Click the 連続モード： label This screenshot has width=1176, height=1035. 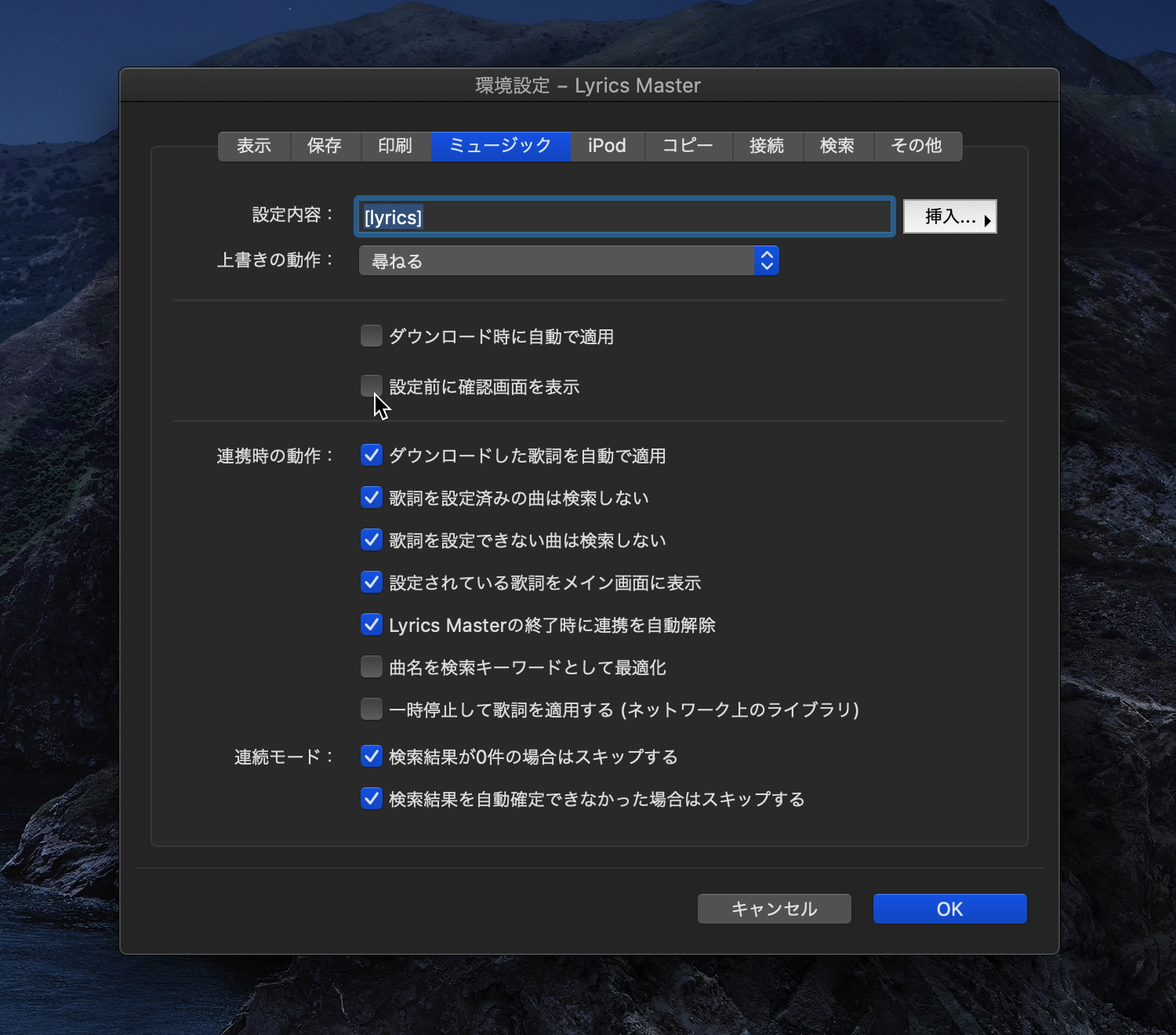tap(285, 757)
